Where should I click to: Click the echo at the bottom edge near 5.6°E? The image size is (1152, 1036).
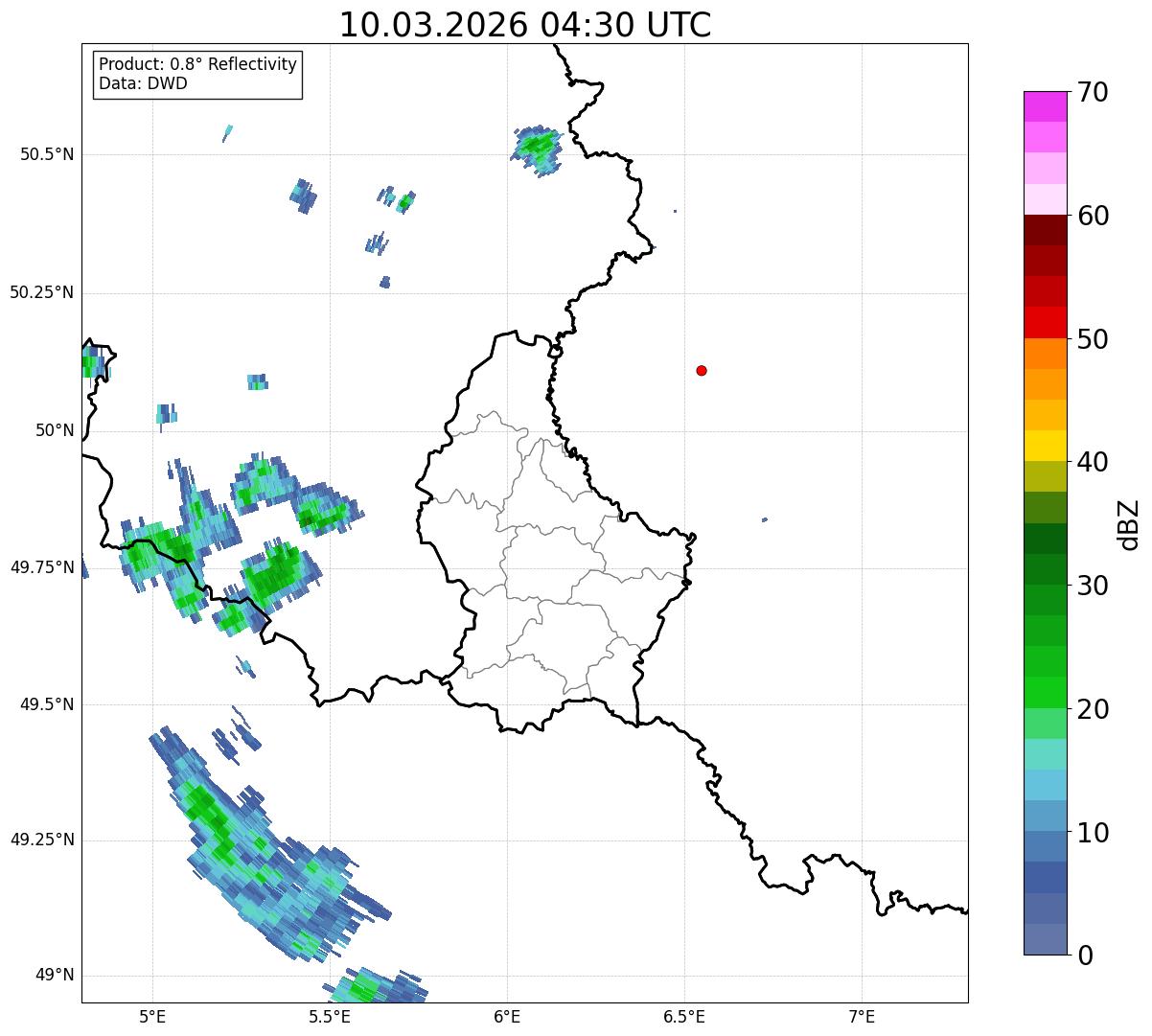point(377,987)
